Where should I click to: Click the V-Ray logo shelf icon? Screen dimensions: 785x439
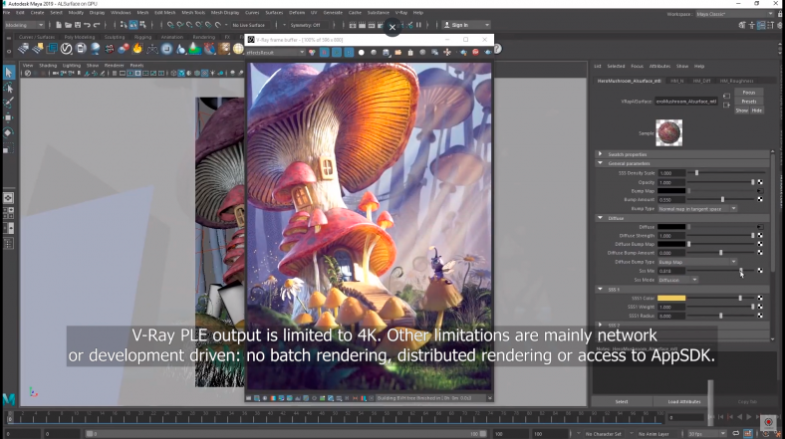66,49
